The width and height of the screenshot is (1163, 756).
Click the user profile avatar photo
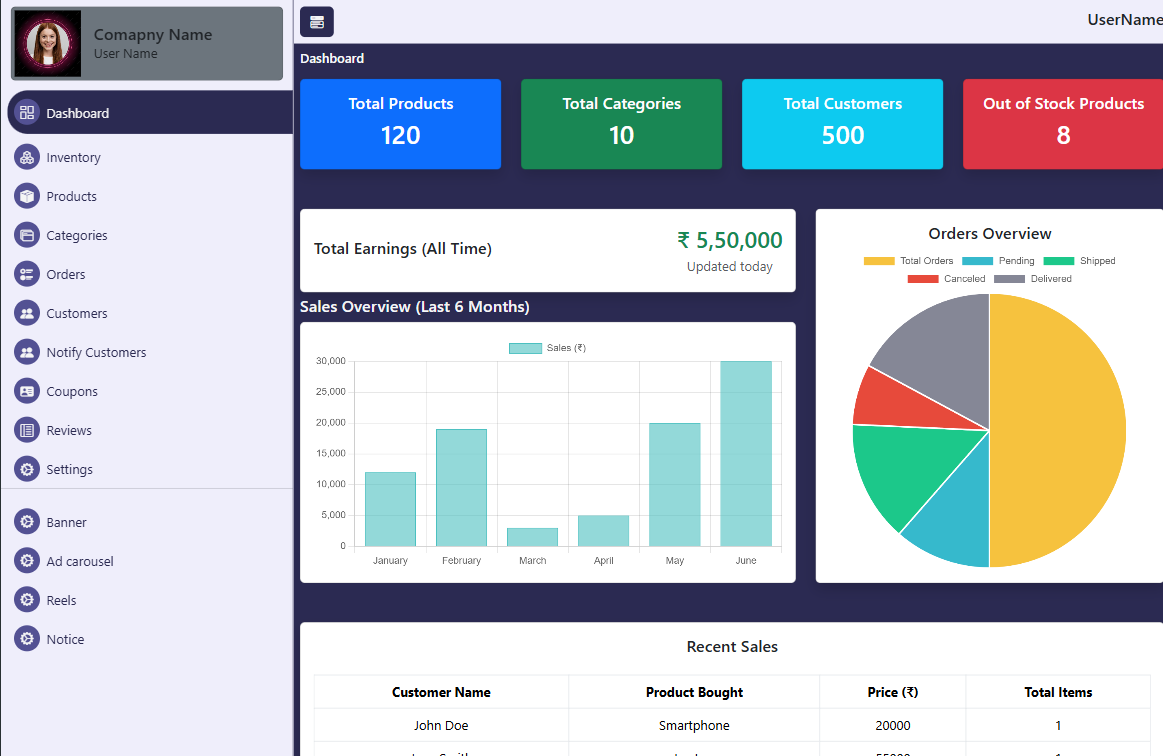pyautogui.click(x=47, y=43)
